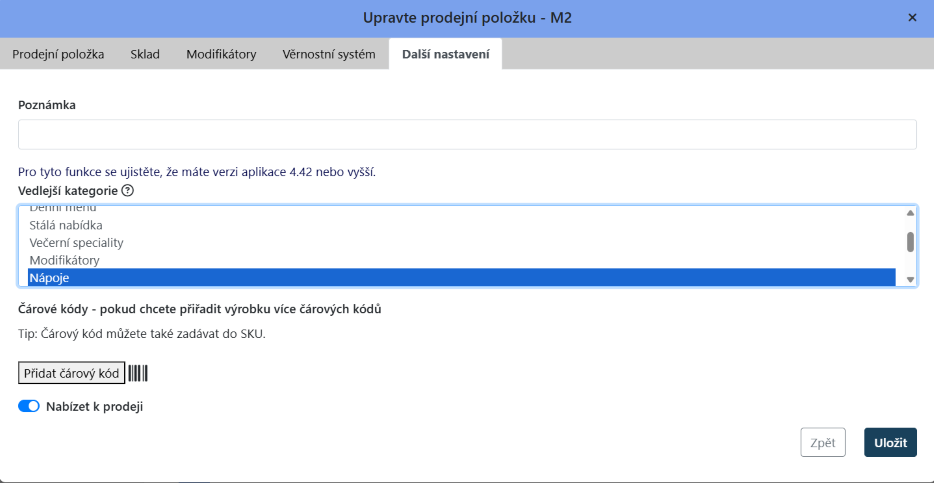This screenshot has width=934, height=483.
Task: Click the category list scrollbar thumb
Action: (910, 241)
